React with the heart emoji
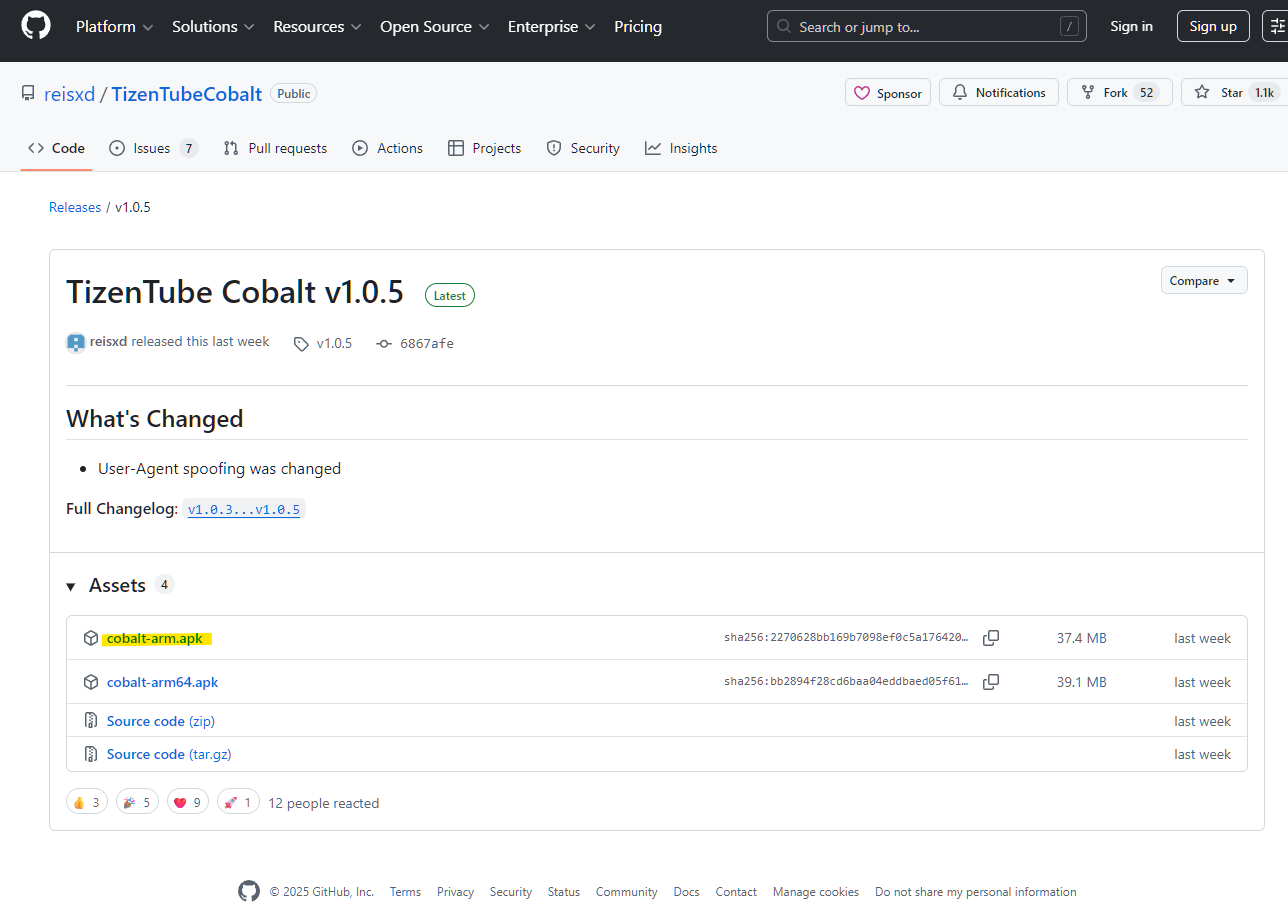 (188, 802)
